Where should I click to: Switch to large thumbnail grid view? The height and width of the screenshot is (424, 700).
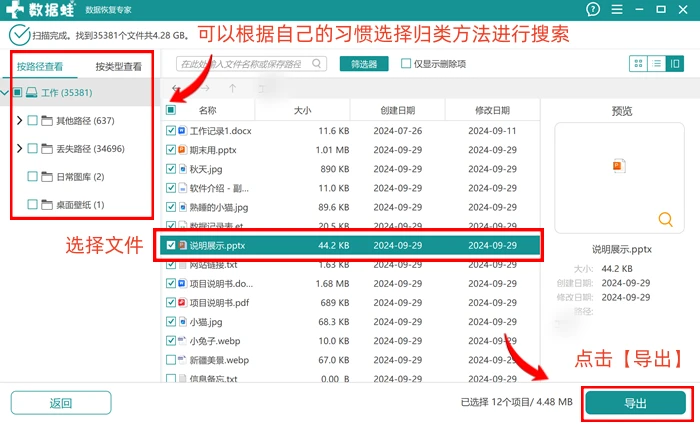[x=638, y=64]
